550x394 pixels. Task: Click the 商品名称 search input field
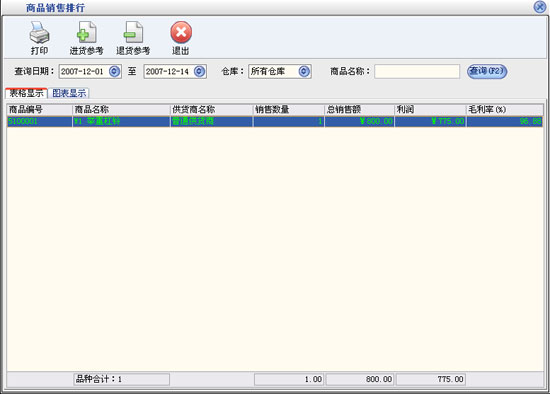coord(417,72)
